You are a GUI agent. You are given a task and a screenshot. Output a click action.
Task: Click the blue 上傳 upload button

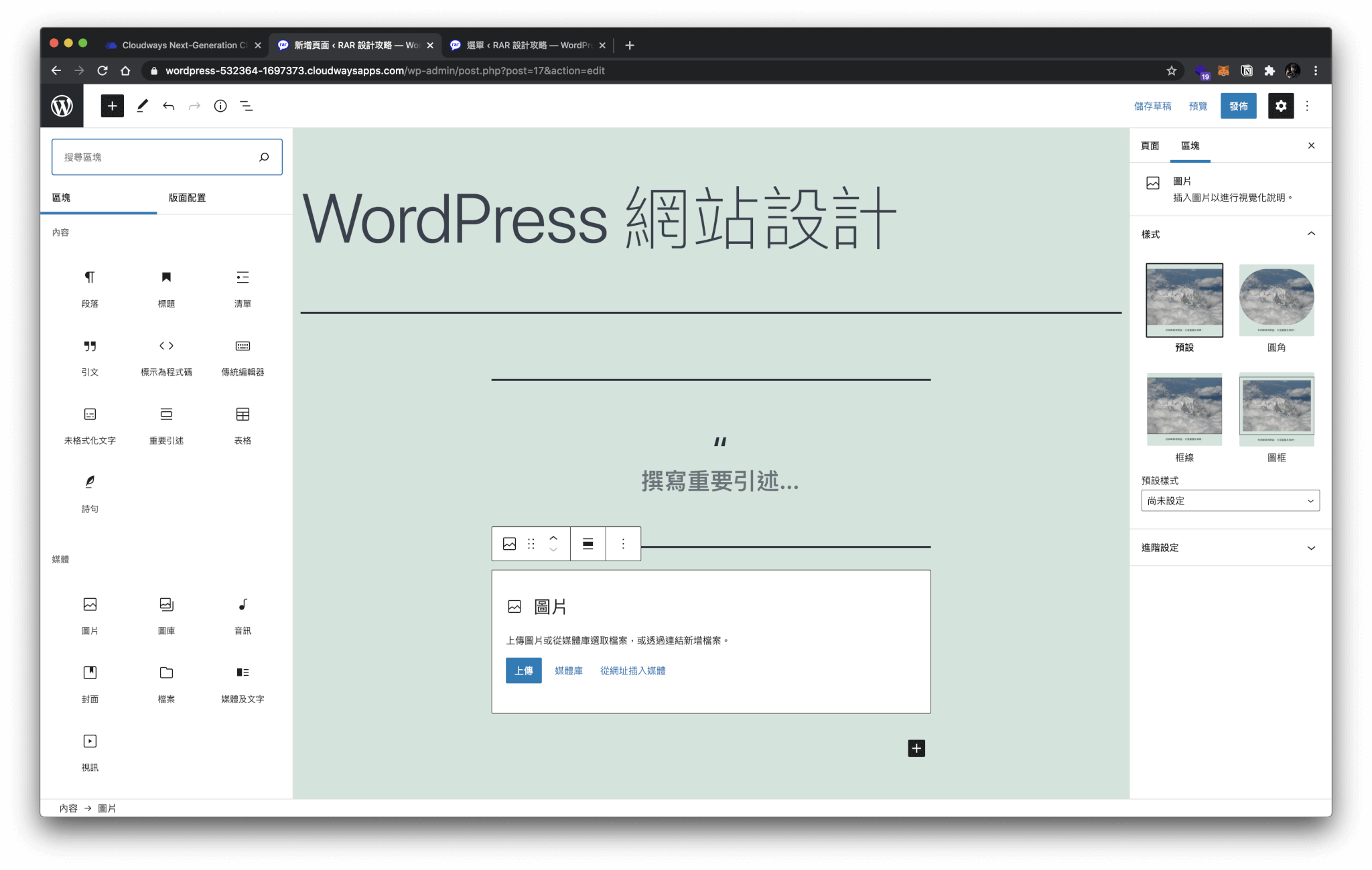(x=523, y=670)
